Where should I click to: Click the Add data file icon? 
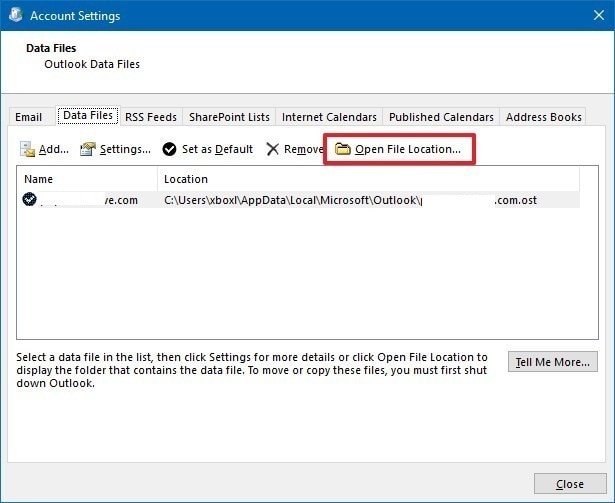(28, 150)
